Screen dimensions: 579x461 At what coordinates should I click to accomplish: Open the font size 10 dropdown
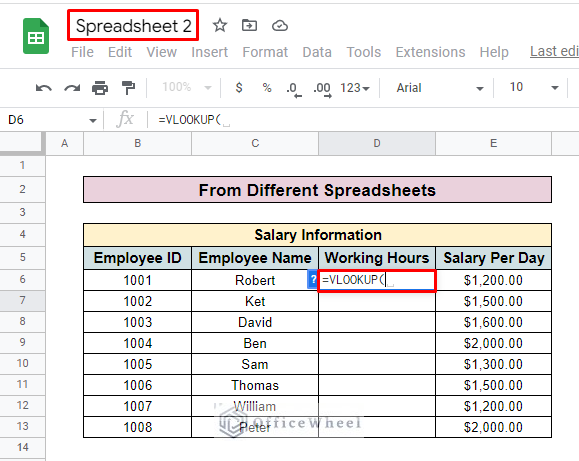[534, 88]
